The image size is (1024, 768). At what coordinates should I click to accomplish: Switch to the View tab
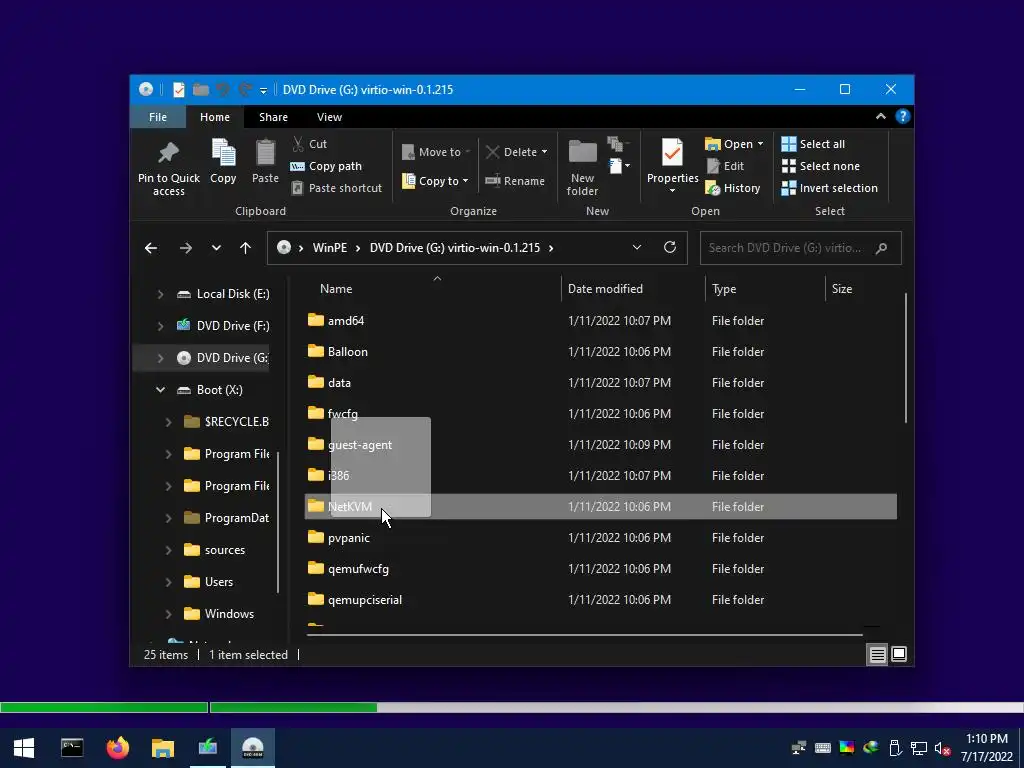coord(329,117)
